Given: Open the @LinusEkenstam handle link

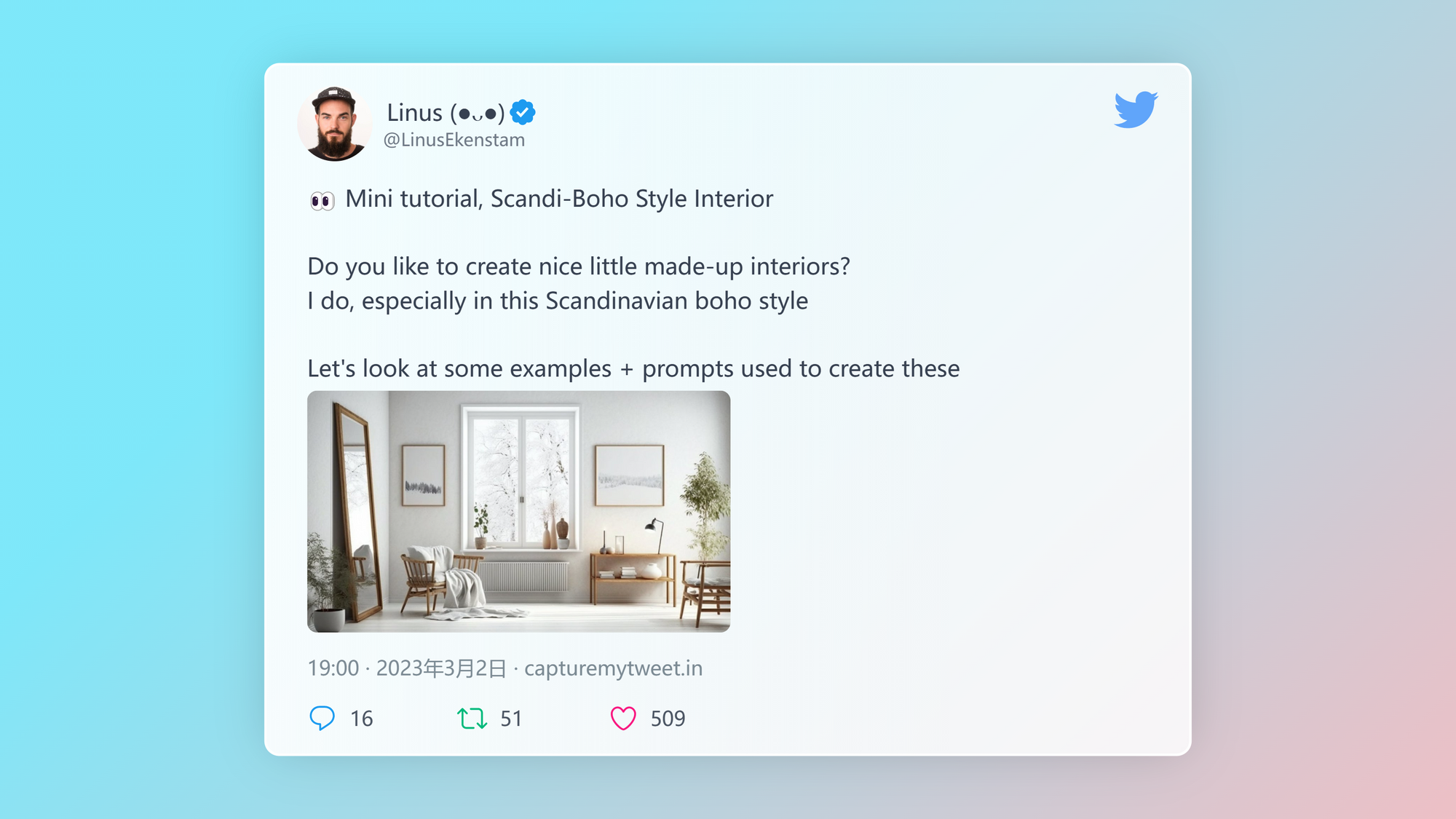Looking at the screenshot, I should [x=454, y=140].
